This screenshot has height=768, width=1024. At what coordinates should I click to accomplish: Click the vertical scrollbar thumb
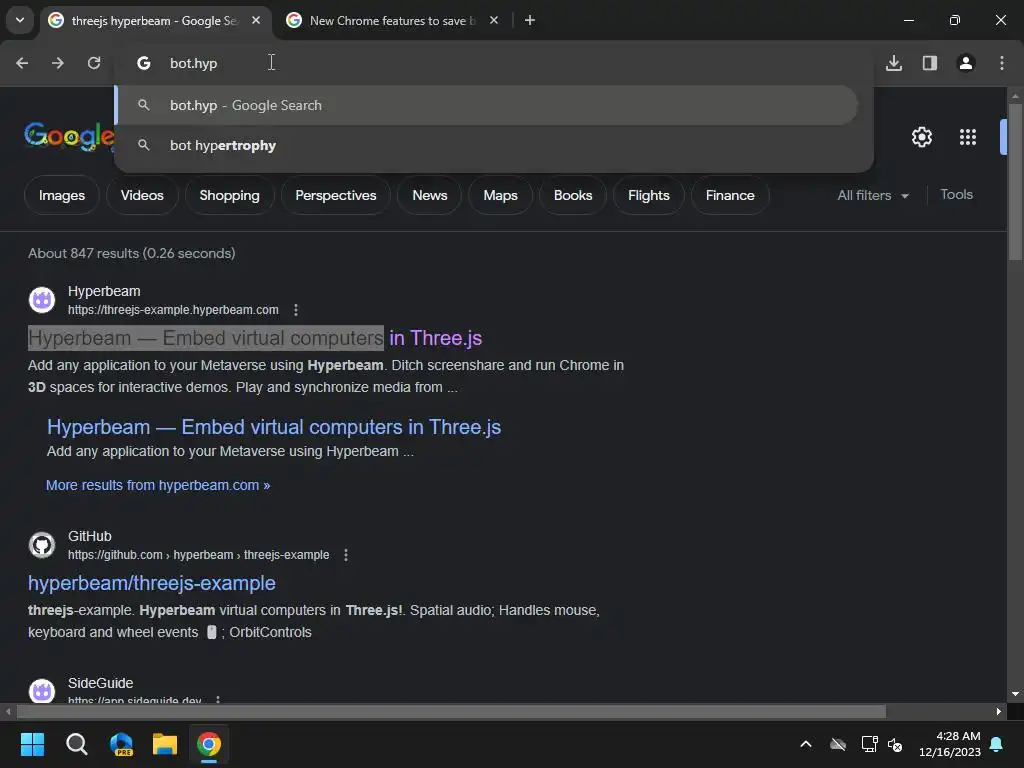(1015, 183)
